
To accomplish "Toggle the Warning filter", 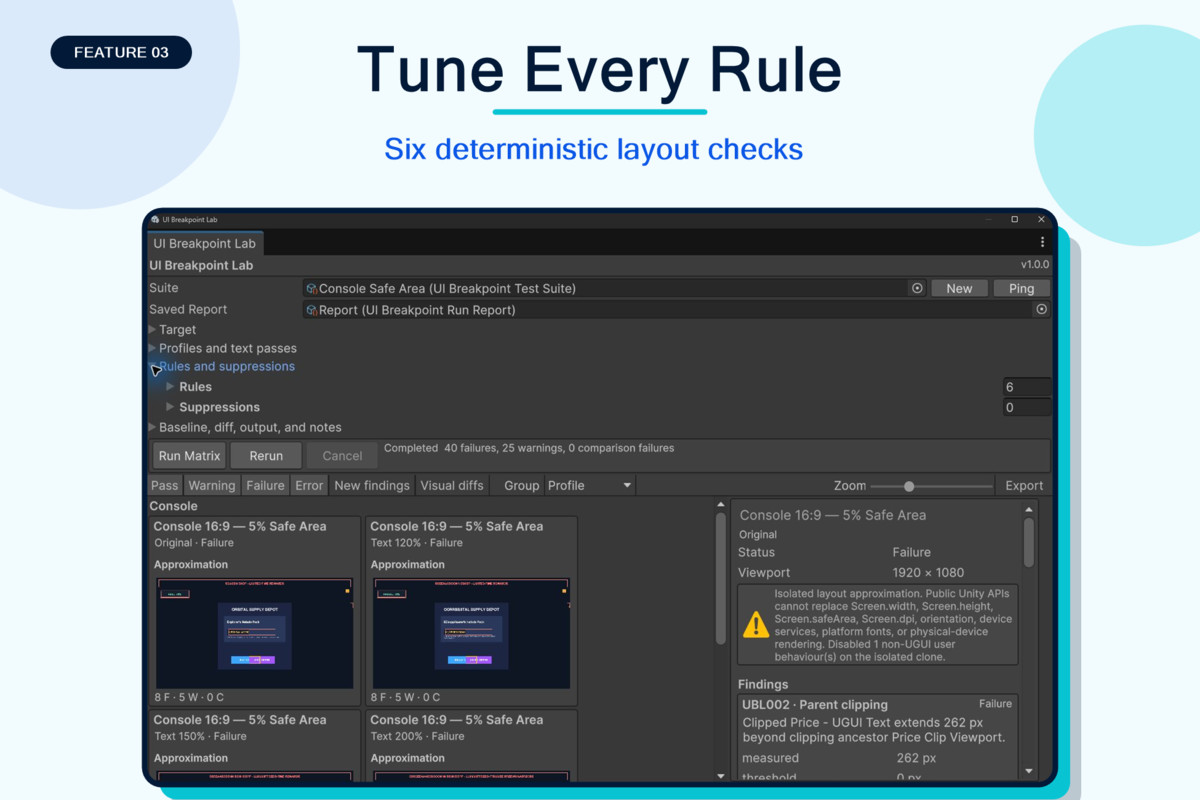I will click(212, 485).
